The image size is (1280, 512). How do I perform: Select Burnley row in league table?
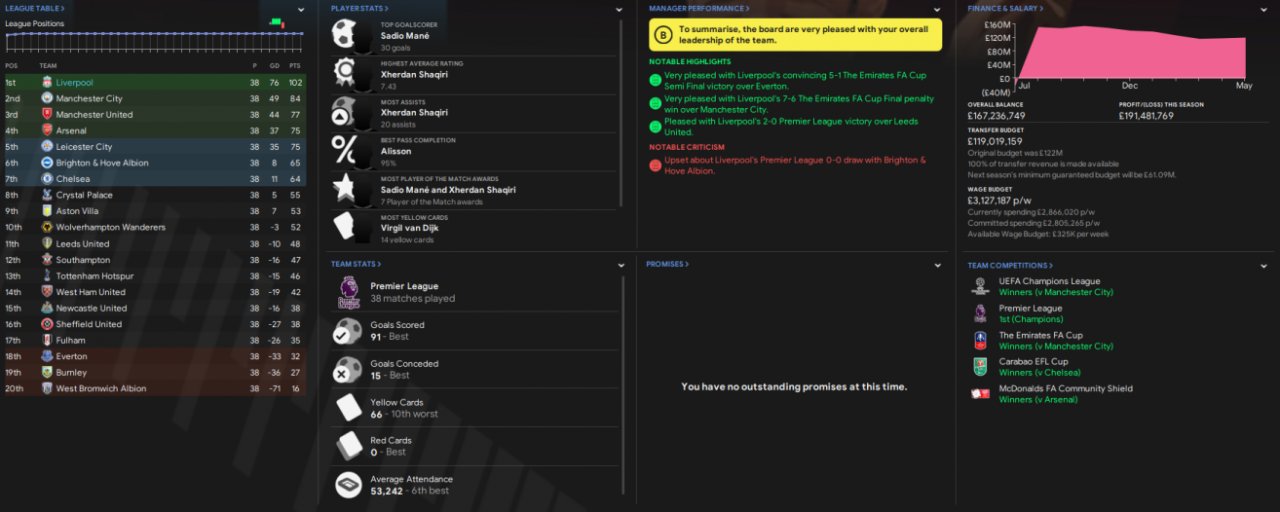[x=155, y=372]
